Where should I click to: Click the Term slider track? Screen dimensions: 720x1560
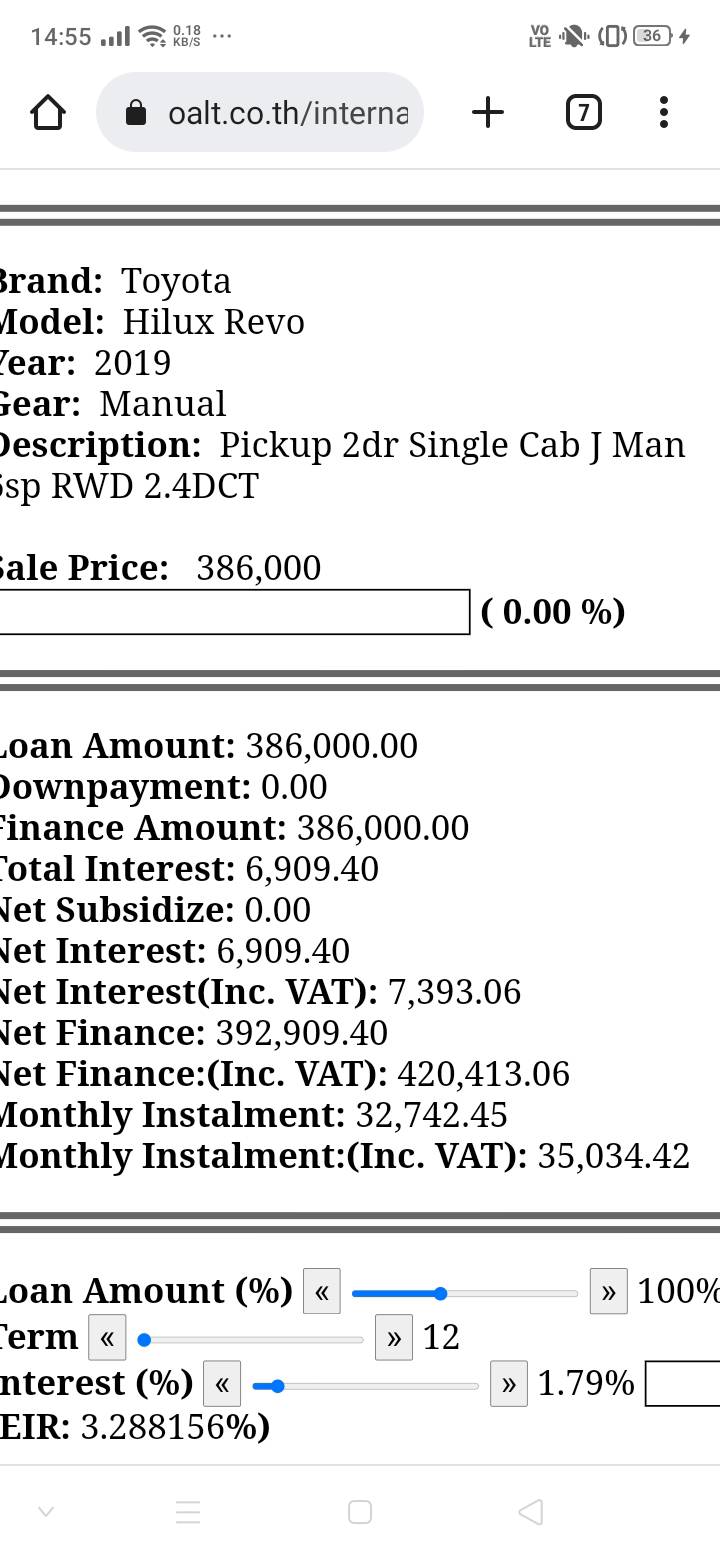tap(253, 1340)
